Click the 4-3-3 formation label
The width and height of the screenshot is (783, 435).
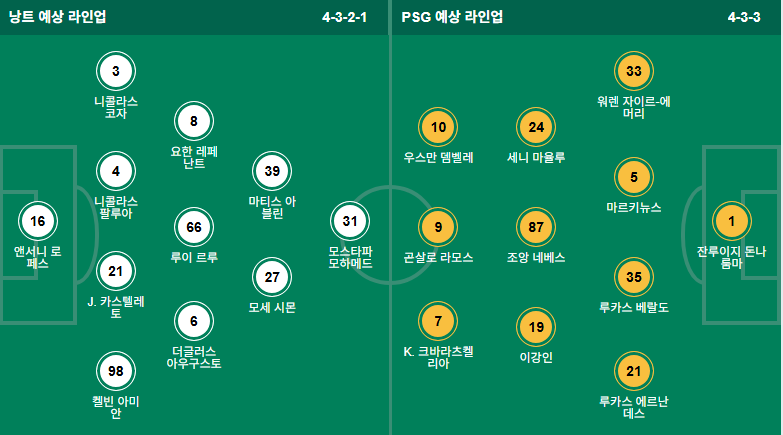click(x=744, y=17)
